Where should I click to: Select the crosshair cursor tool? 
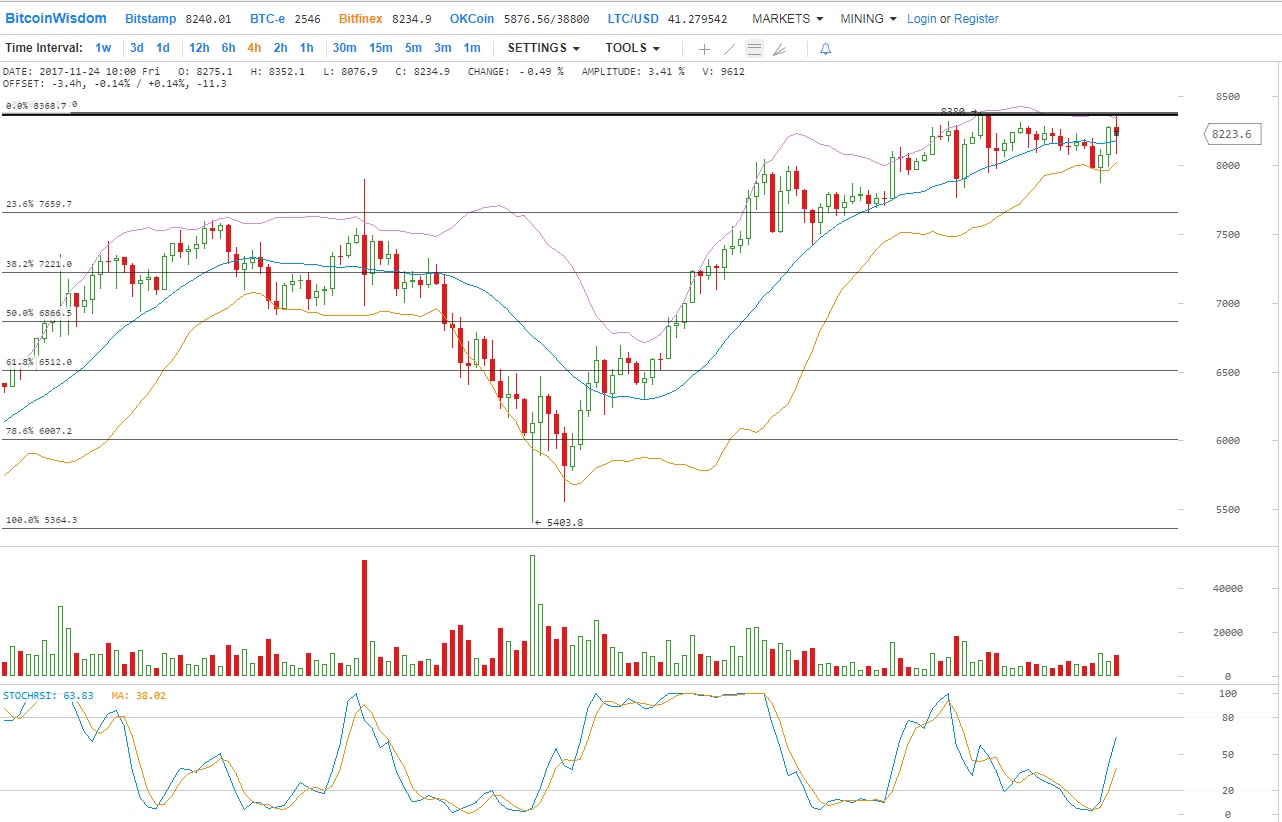coord(704,48)
